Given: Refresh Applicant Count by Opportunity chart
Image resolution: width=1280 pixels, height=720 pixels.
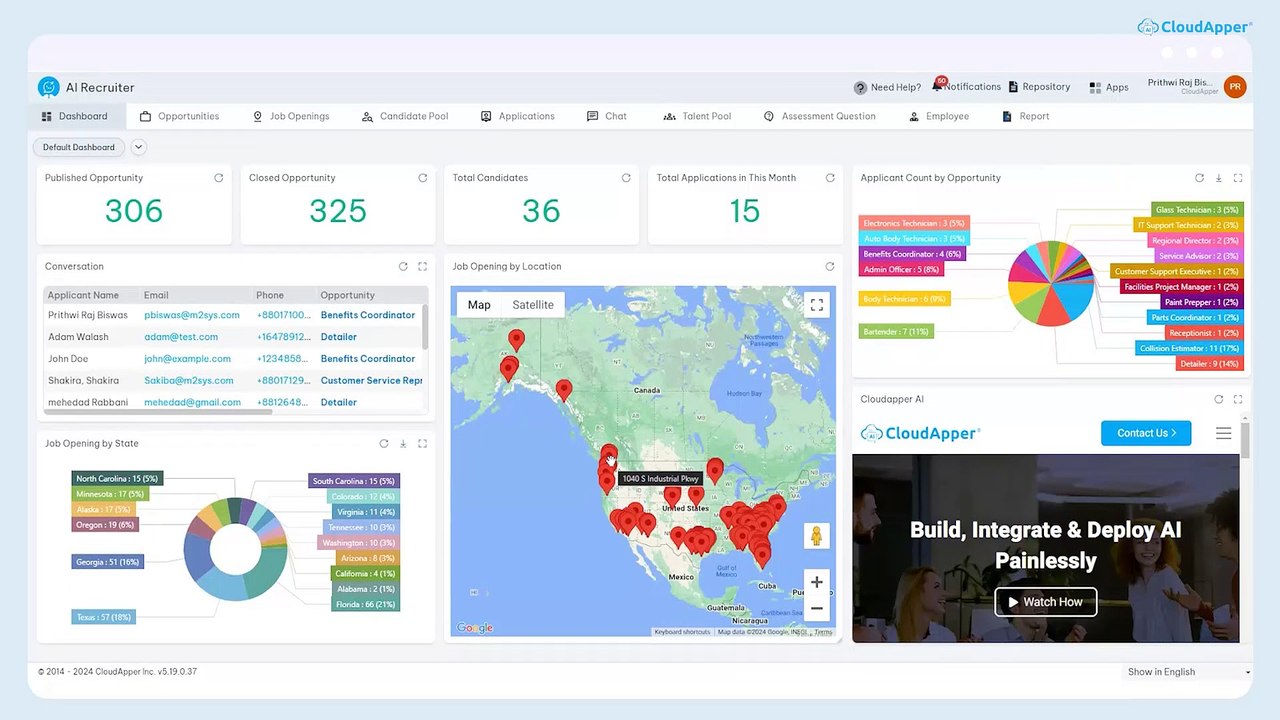Looking at the screenshot, I should 1199,178.
